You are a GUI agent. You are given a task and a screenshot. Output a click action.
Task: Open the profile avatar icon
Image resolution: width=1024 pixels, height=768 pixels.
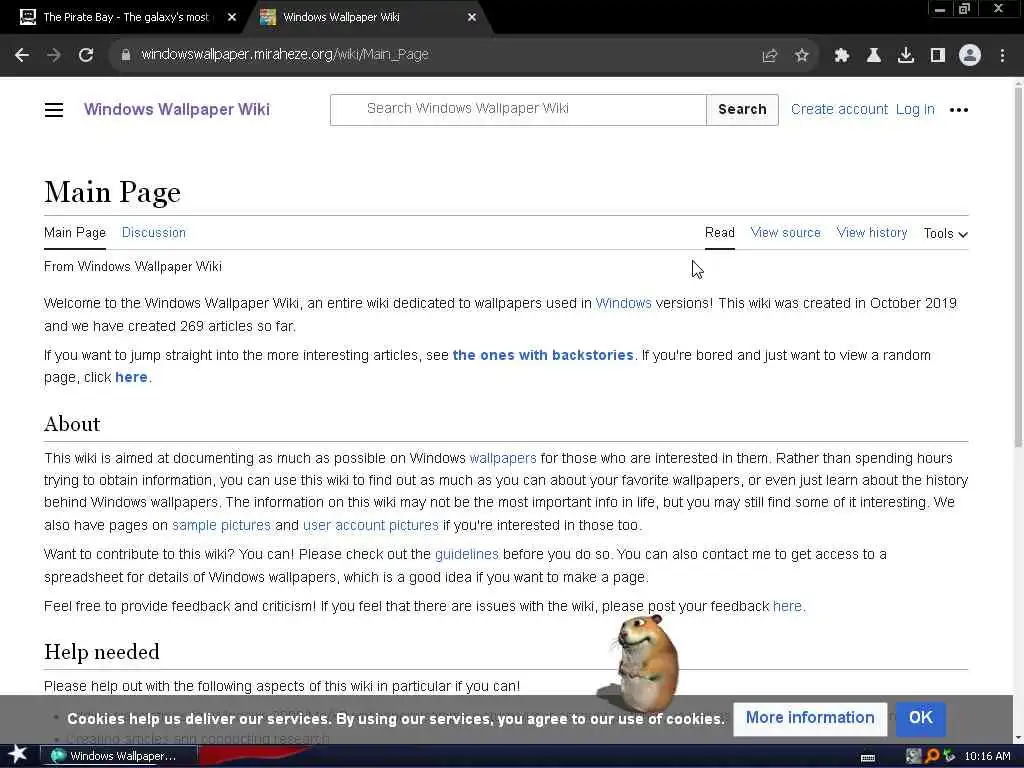pyautogui.click(x=970, y=56)
